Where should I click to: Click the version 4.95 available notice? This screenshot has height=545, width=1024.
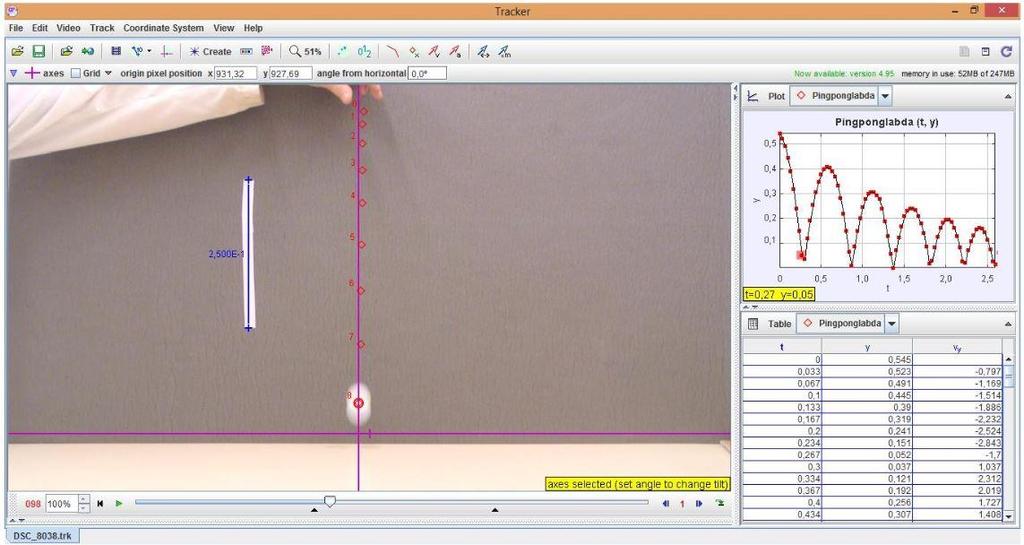coord(844,74)
